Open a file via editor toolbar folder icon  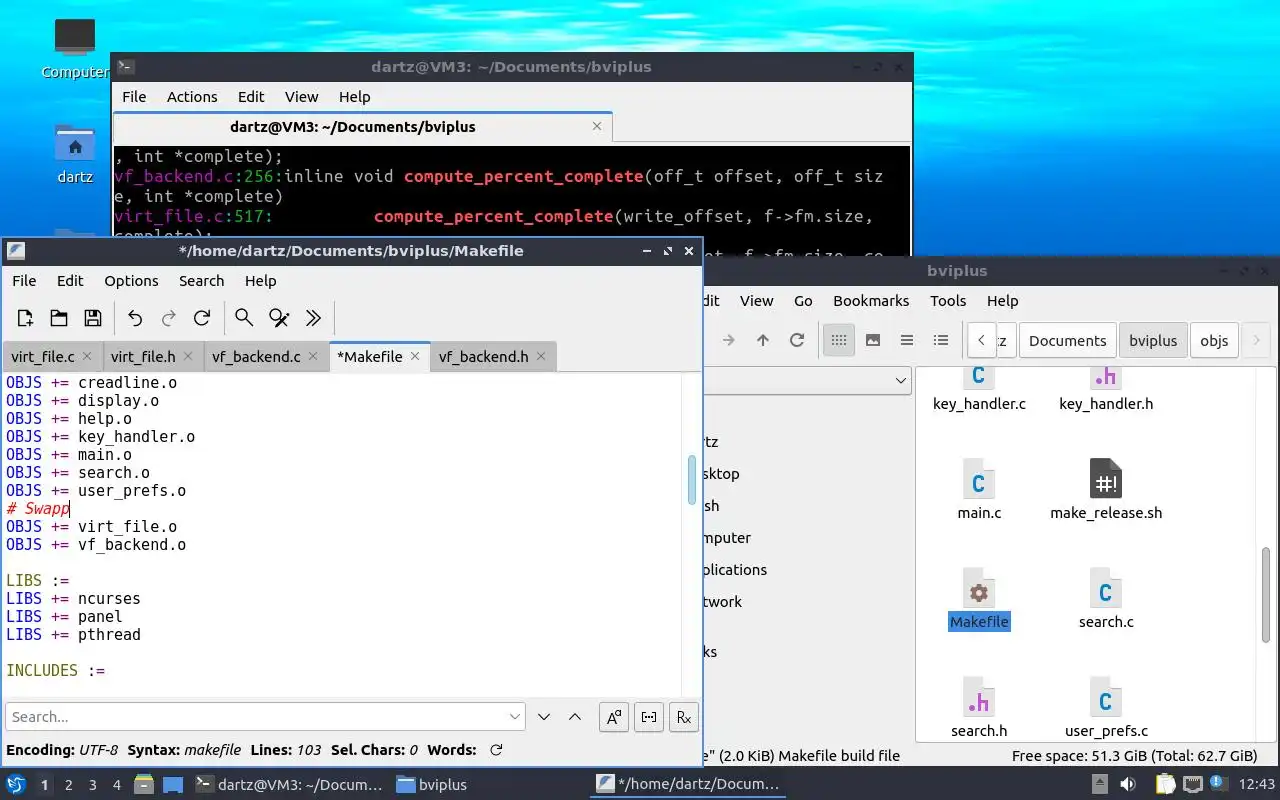[x=59, y=318]
